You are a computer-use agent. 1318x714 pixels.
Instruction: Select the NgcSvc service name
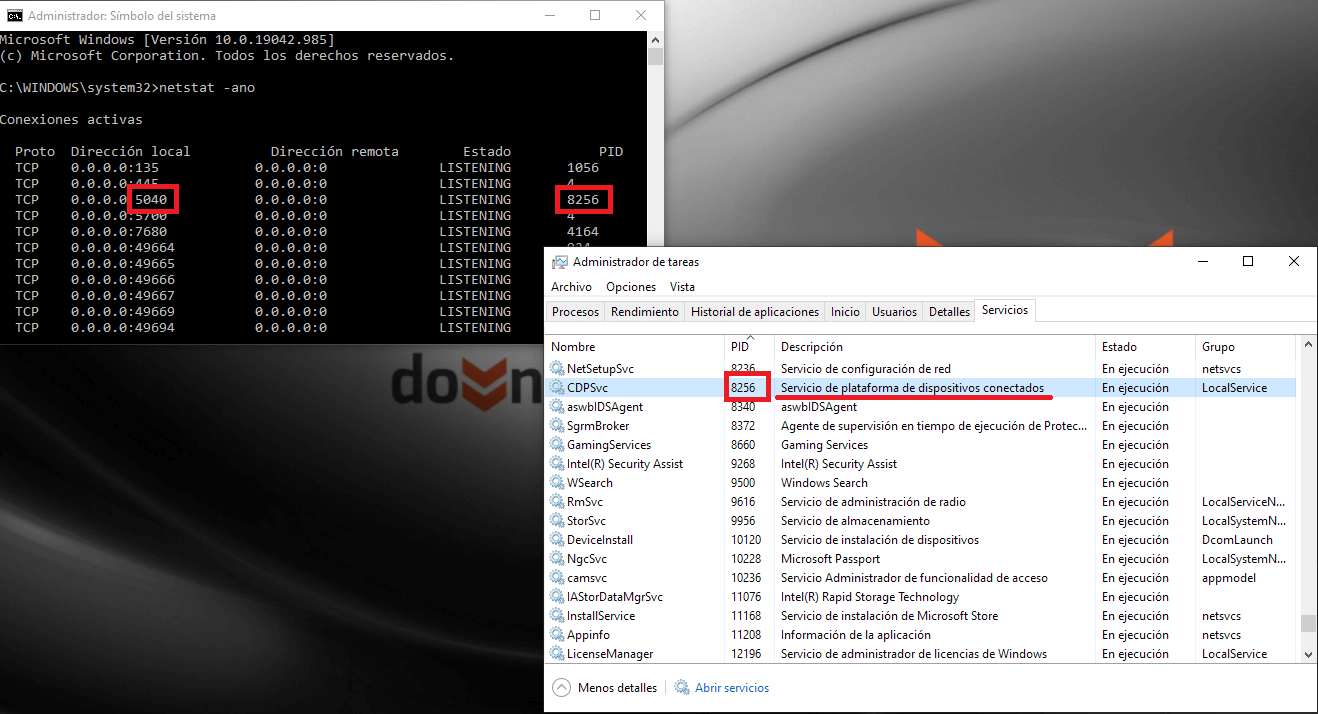[x=587, y=559]
